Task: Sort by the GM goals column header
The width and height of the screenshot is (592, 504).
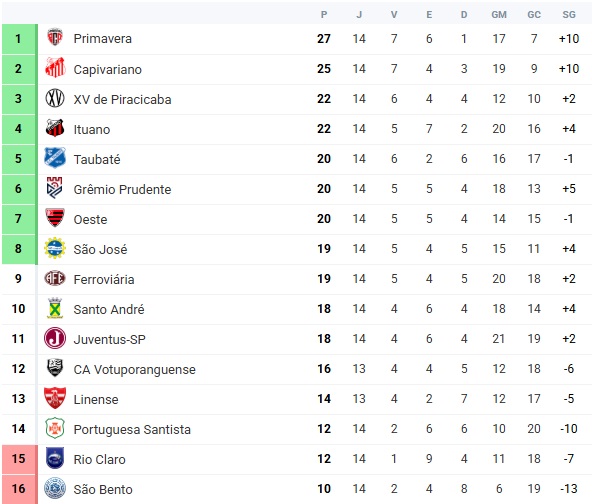Action: tap(499, 14)
